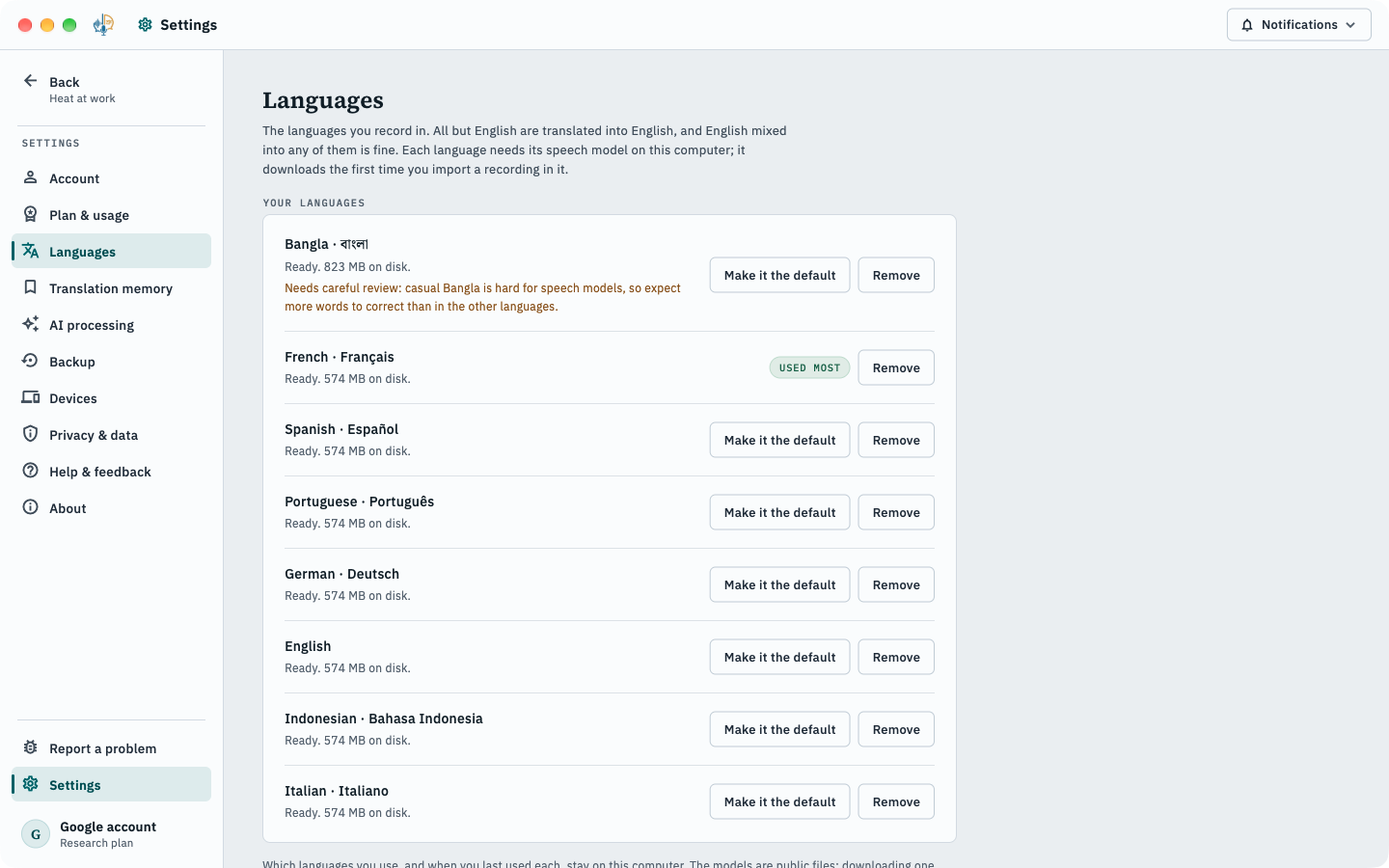This screenshot has height=868, width=1389.
Task: Click the Languages translate icon
Action: coord(31,251)
